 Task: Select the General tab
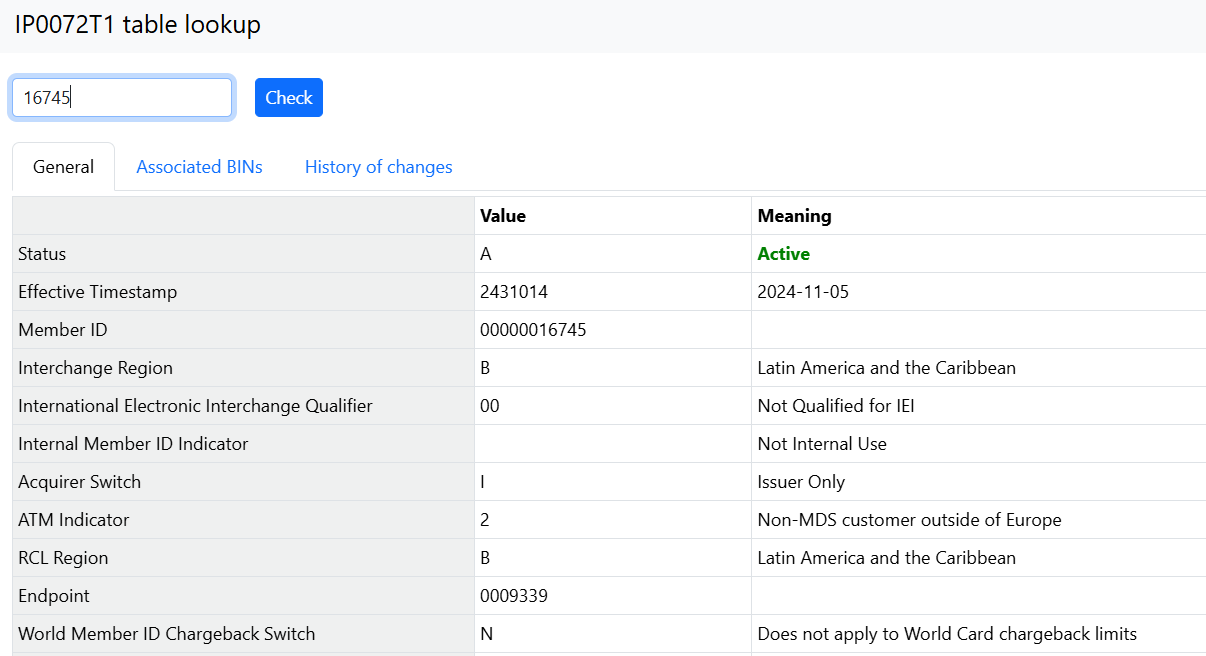click(63, 166)
